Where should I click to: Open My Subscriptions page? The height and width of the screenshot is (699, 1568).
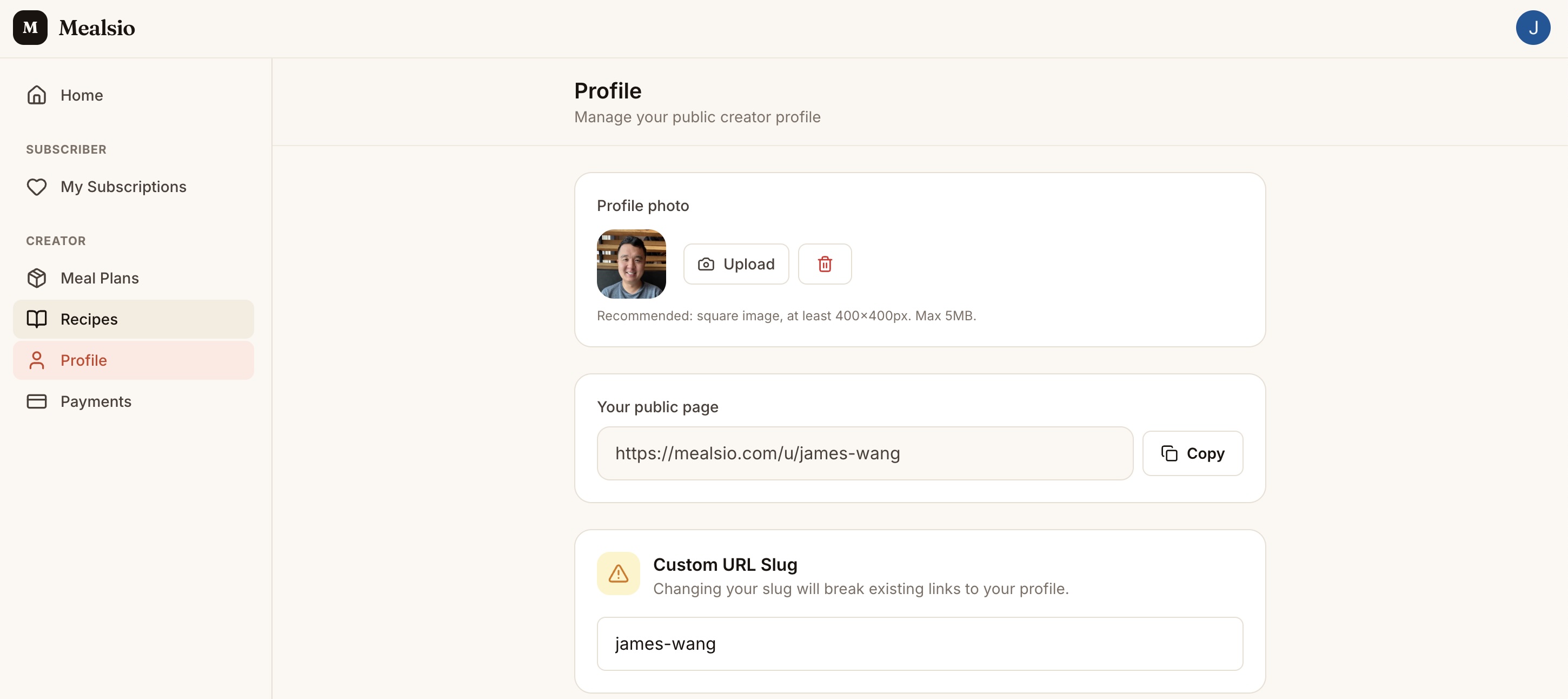[x=134, y=186]
